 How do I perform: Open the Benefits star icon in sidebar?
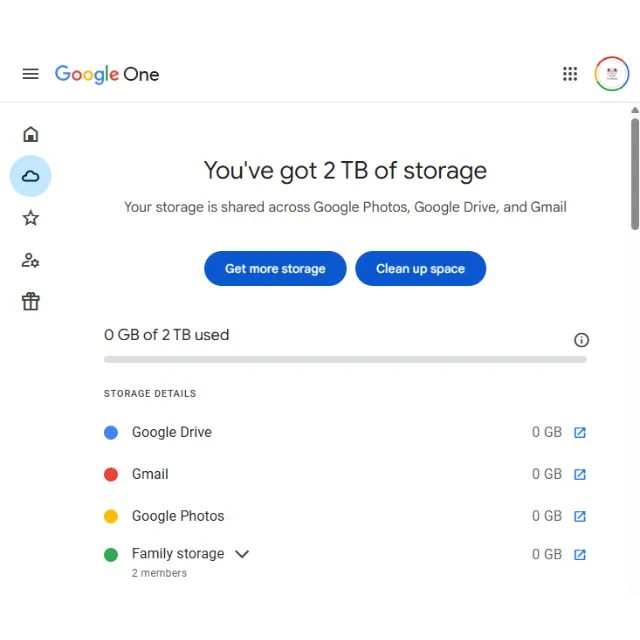coord(31,218)
